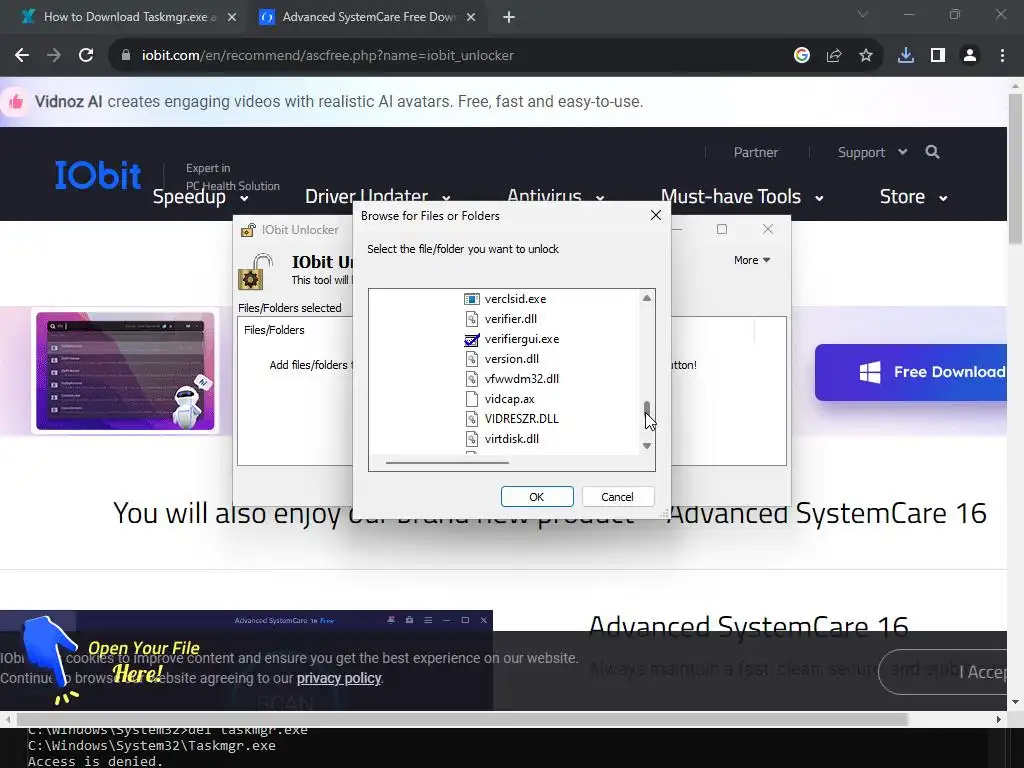Toggle the side panel icon
Image resolution: width=1024 pixels, height=768 pixels.
[938, 56]
